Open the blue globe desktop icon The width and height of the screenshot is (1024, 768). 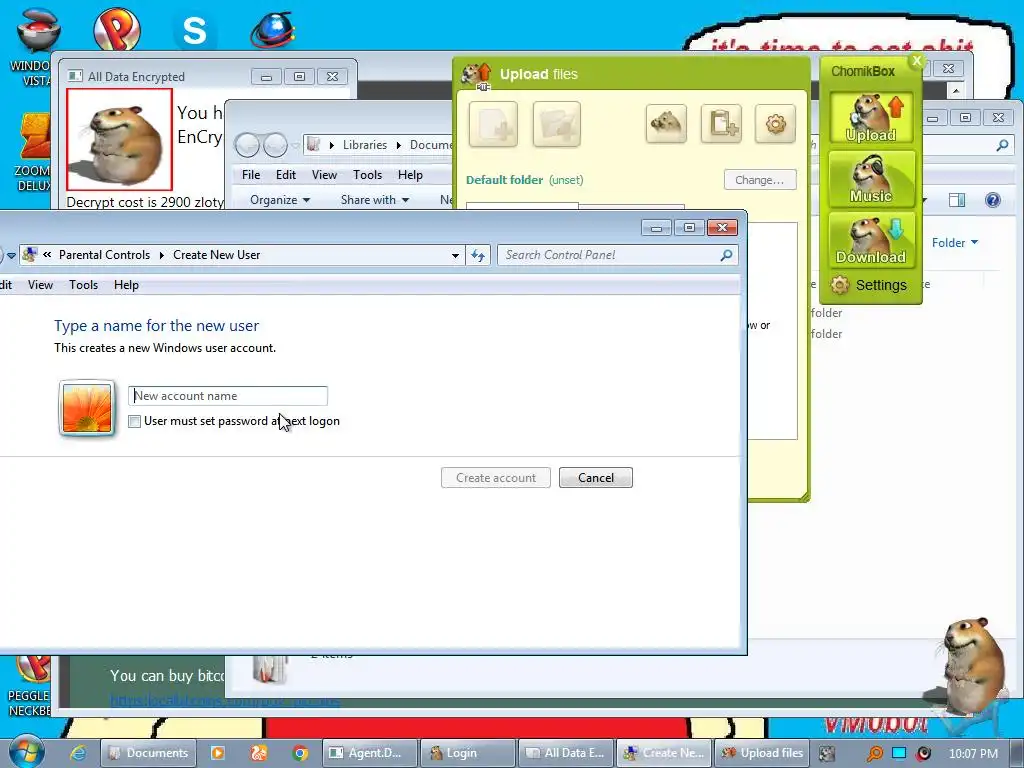coord(272,30)
